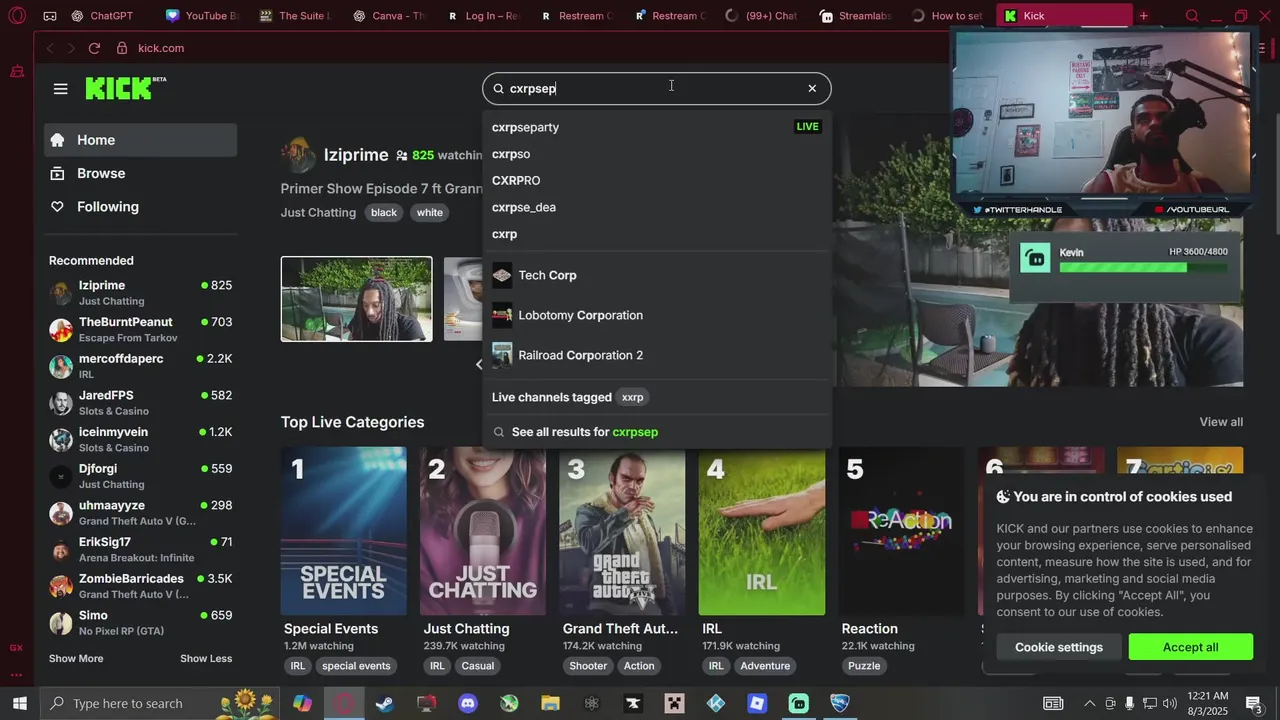Open iceinmyvein recommended channel

point(140,439)
